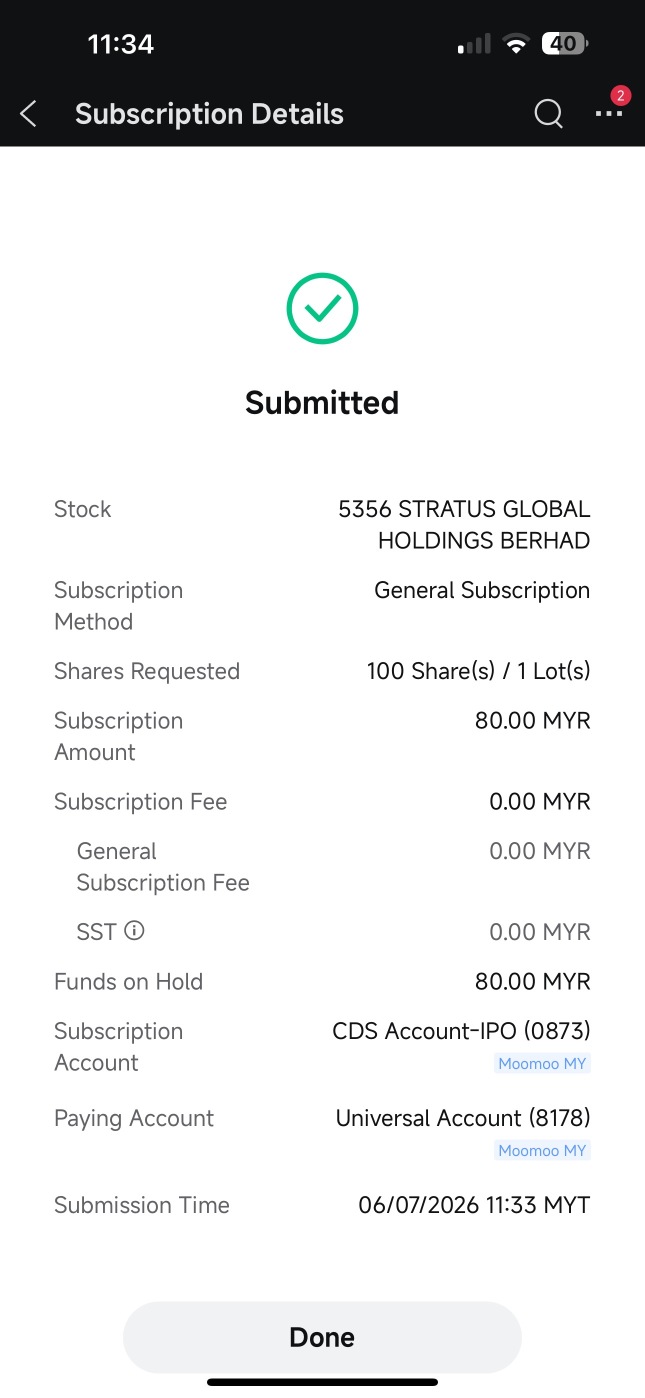Tap 5356 STRATUS GLOBAL HOLDINGS BERHAD stock name
Viewport: 645px width, 1398px height.
click(x=464, y=525)
